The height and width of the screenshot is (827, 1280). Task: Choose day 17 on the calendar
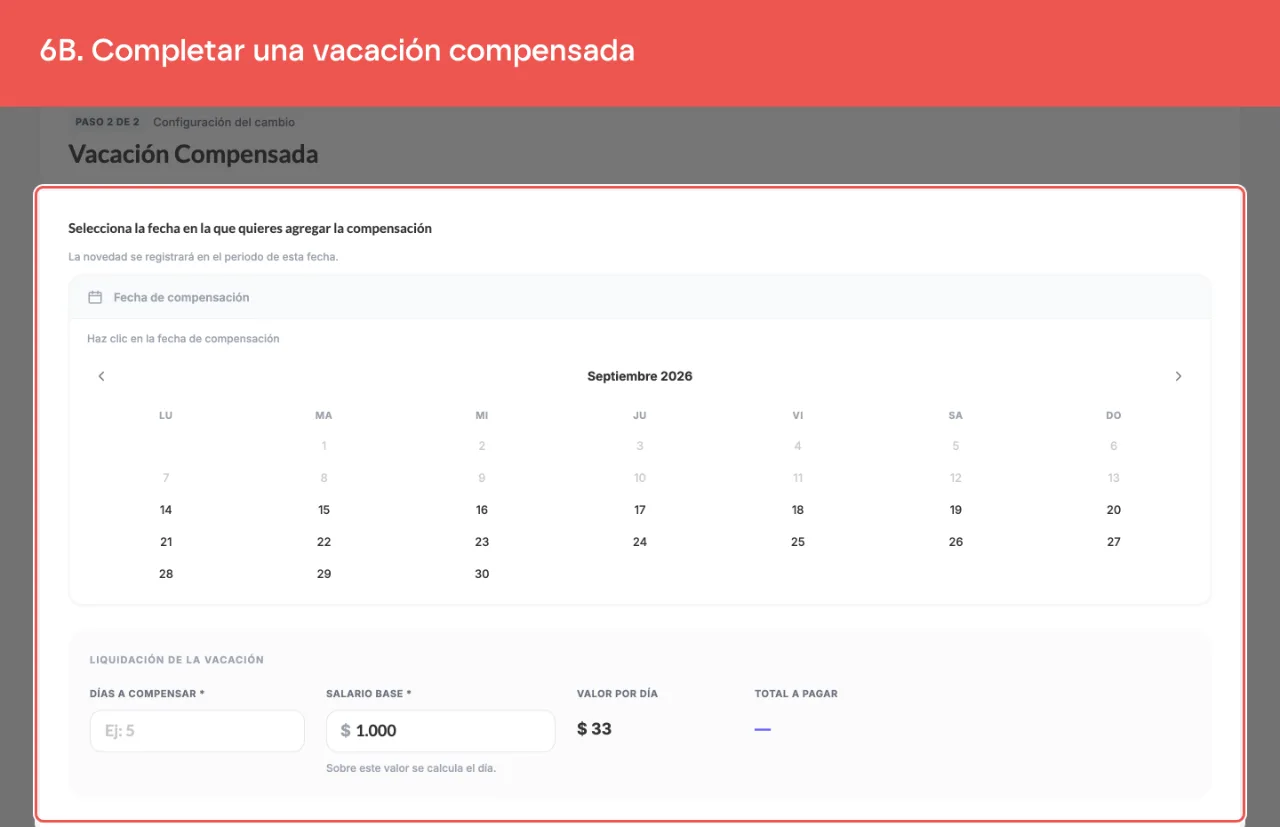pos(640,510)
